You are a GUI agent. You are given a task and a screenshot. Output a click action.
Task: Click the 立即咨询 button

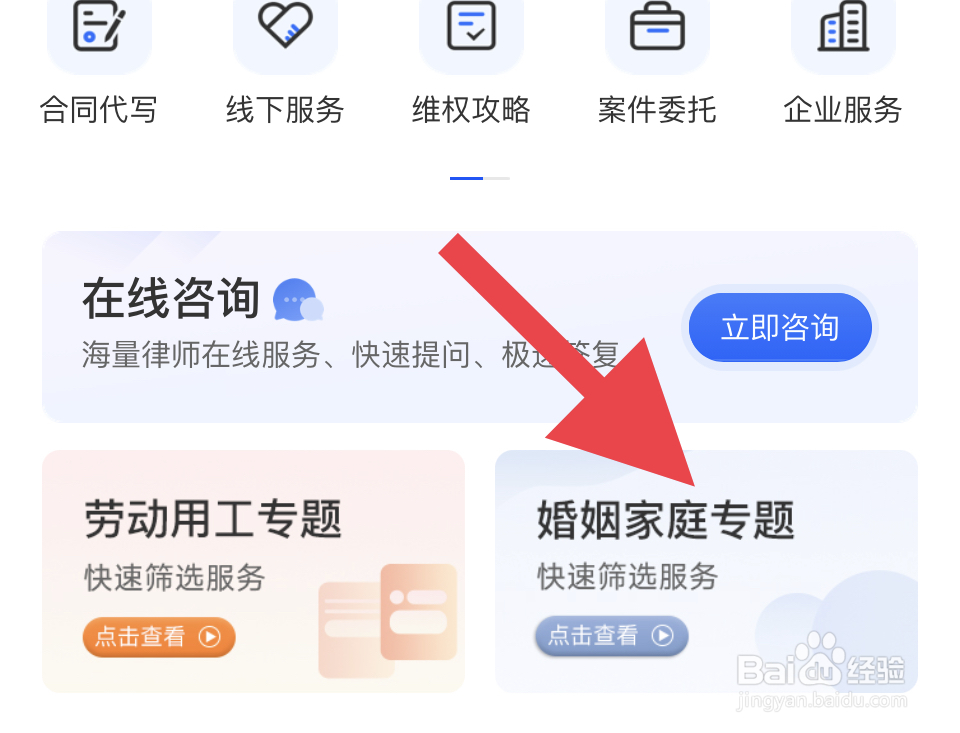pos(780,327)
